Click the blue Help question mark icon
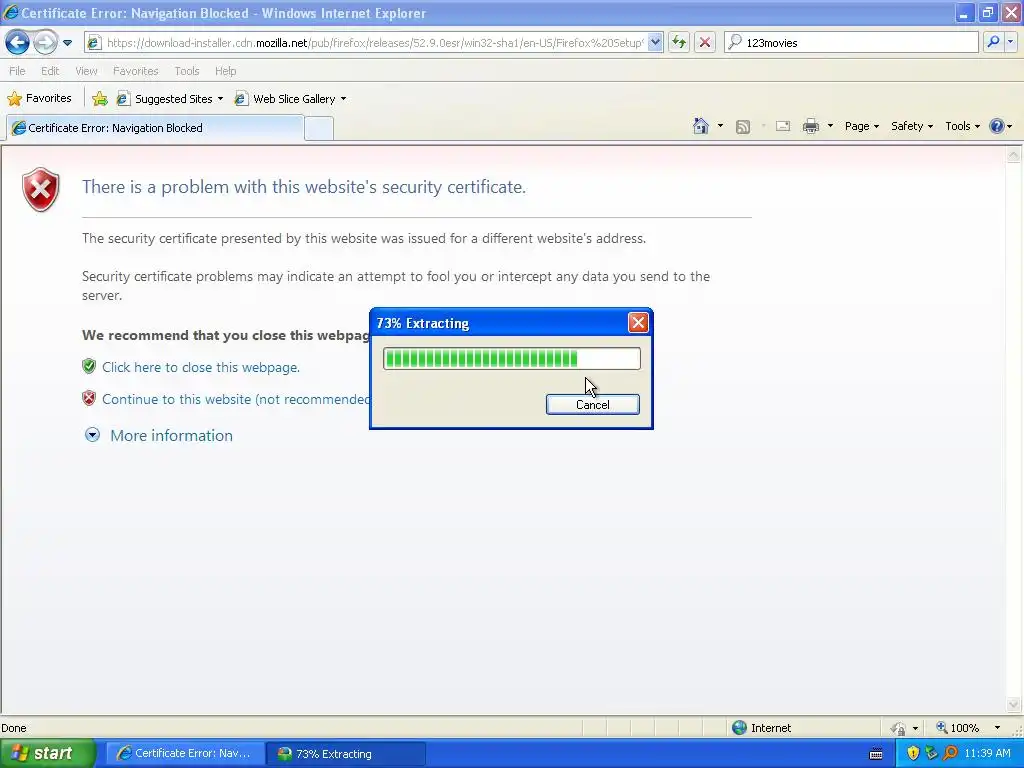Image resolution: width=1024 pixels, height=768 pixels. tap(997, 126)
